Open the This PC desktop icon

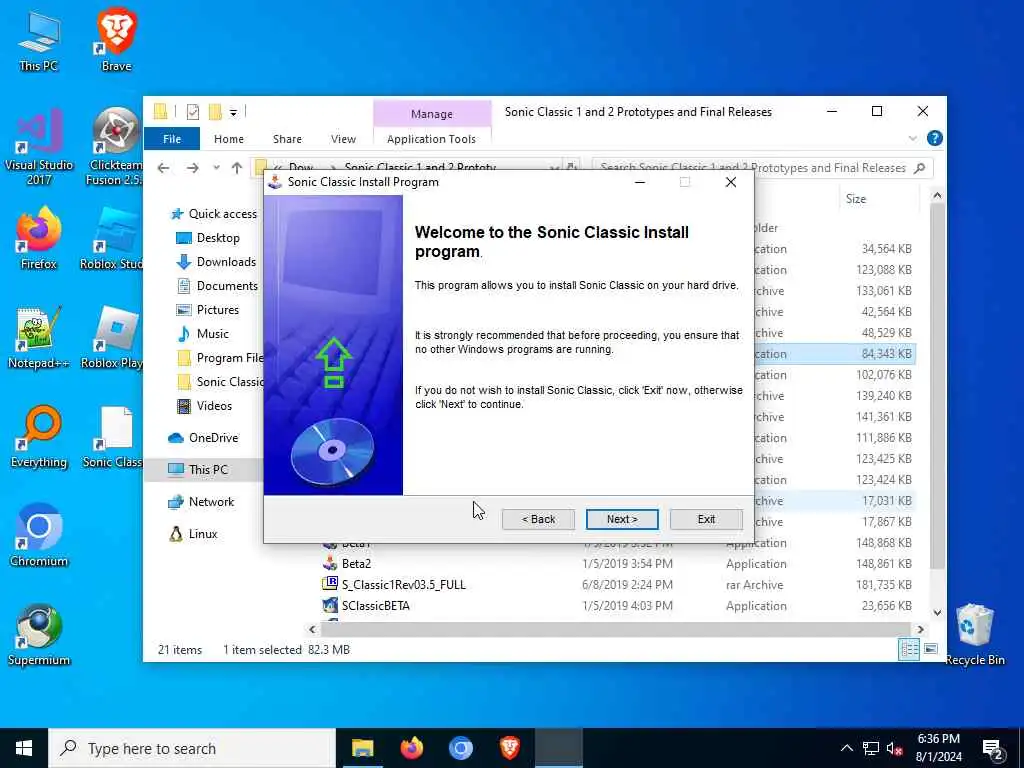tap(39, 40)
